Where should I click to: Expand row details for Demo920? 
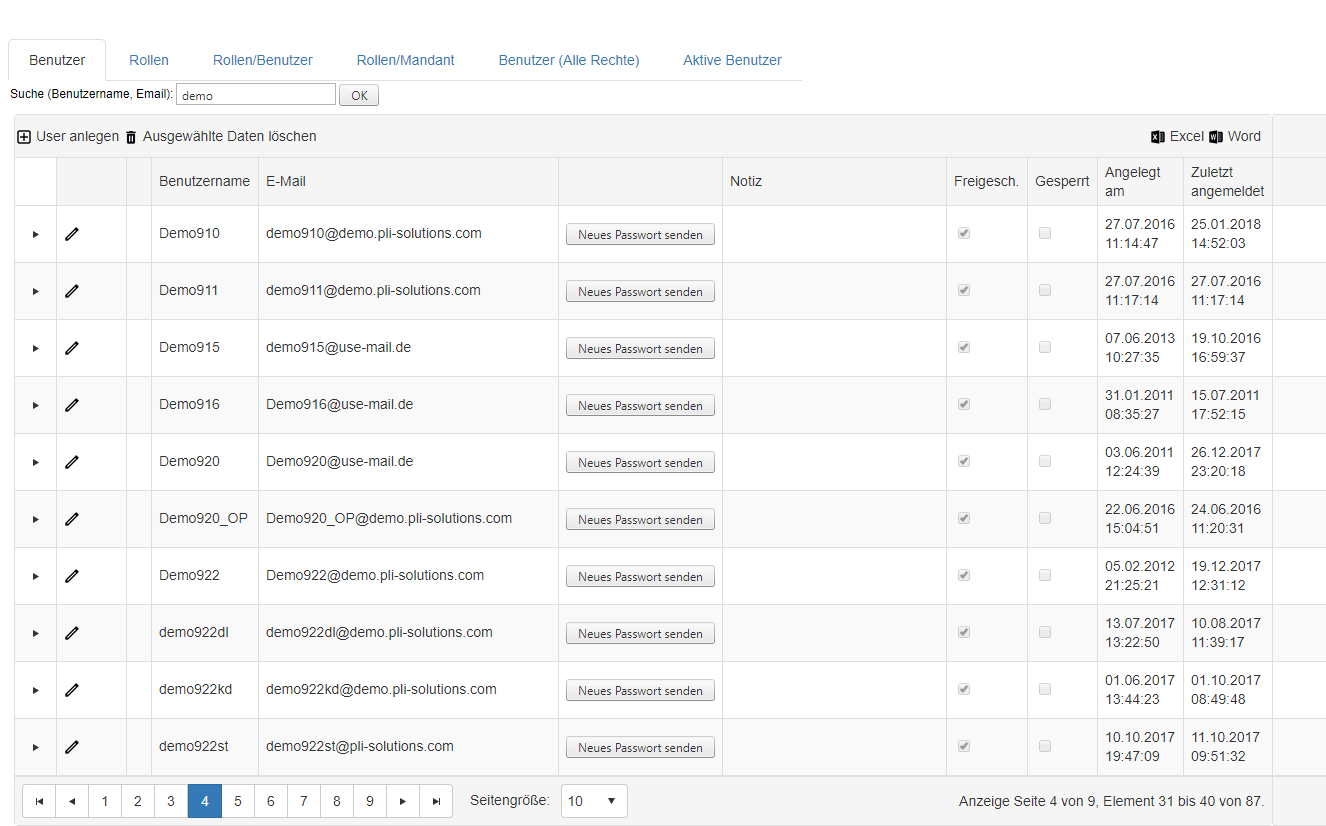click(36, 462)
